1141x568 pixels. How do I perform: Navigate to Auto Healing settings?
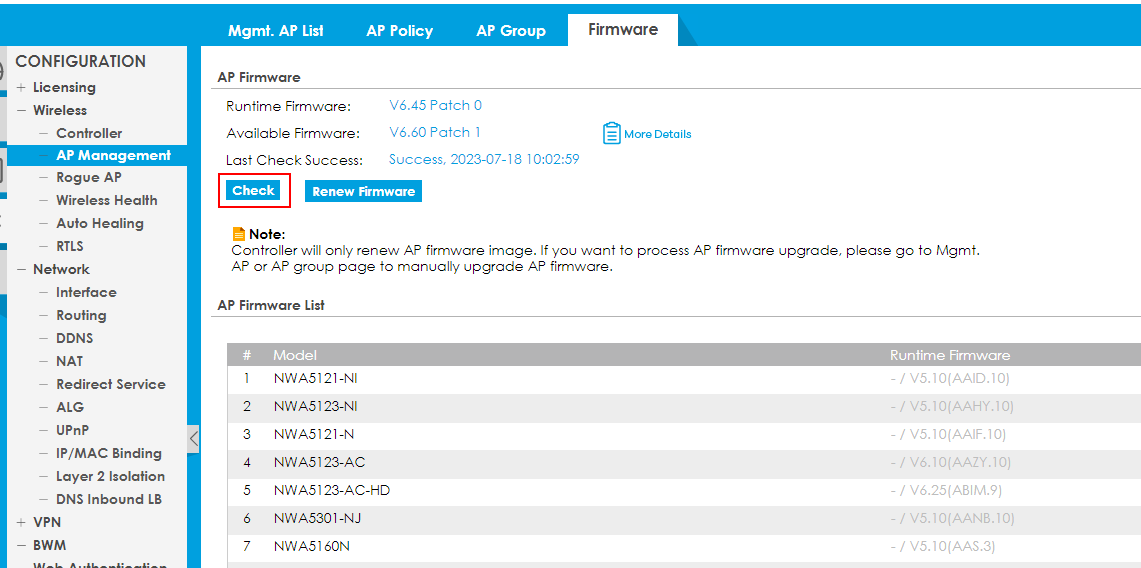[99, 223]
